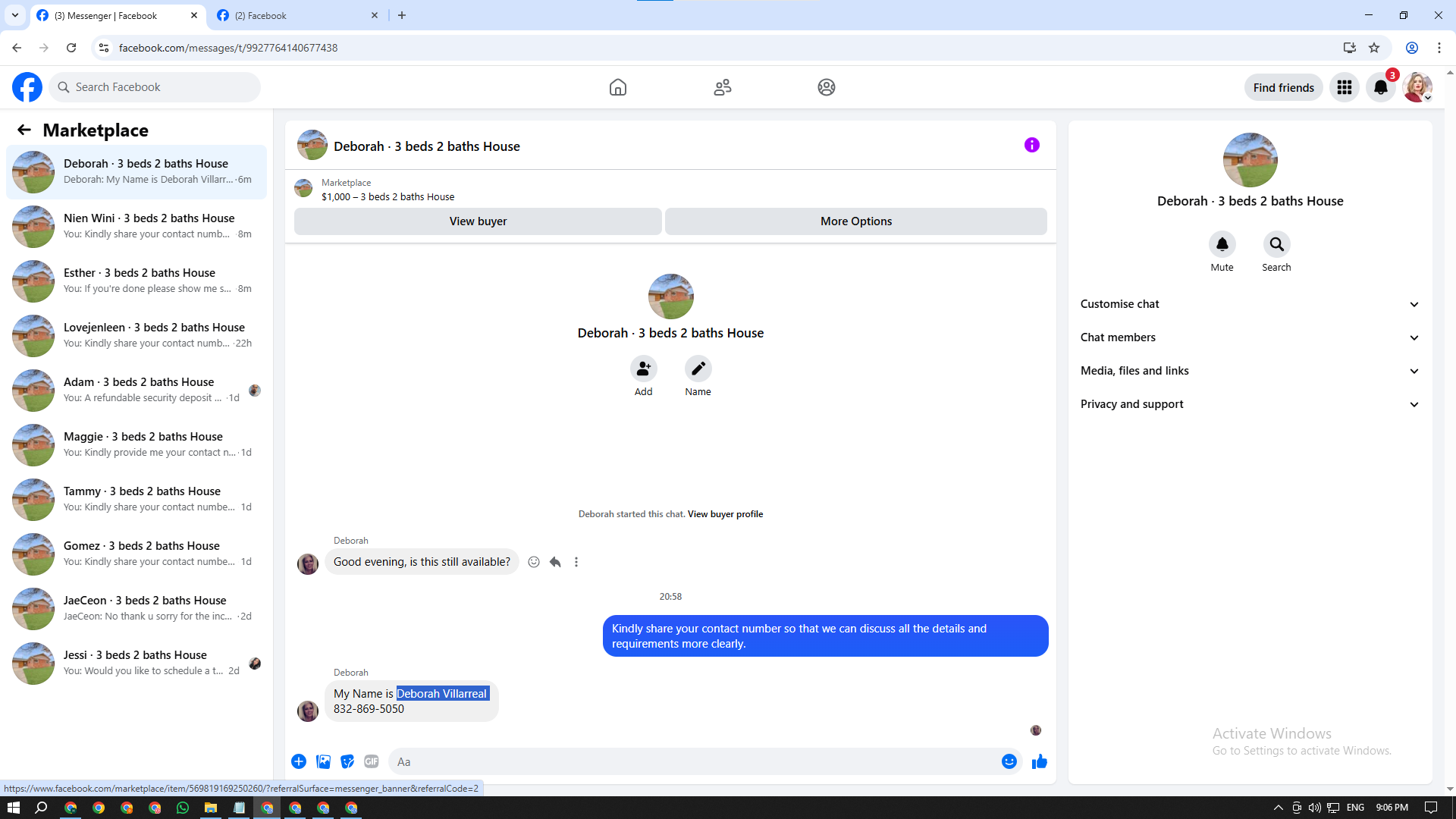Open the WhatsApp taskbar icon

coord(182,808)
